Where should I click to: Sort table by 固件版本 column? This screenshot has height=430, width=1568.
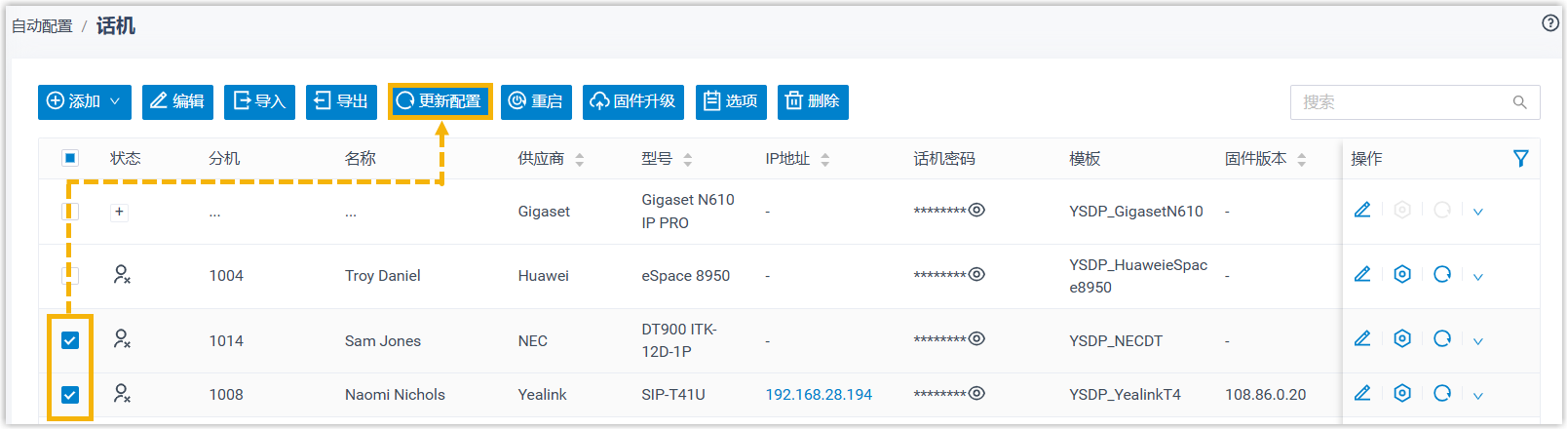click(x=1301, y=159)
